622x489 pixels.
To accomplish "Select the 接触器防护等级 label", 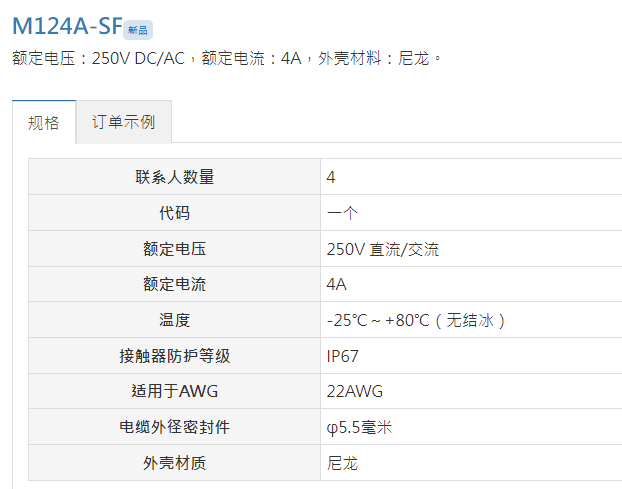I will [175, 355].
